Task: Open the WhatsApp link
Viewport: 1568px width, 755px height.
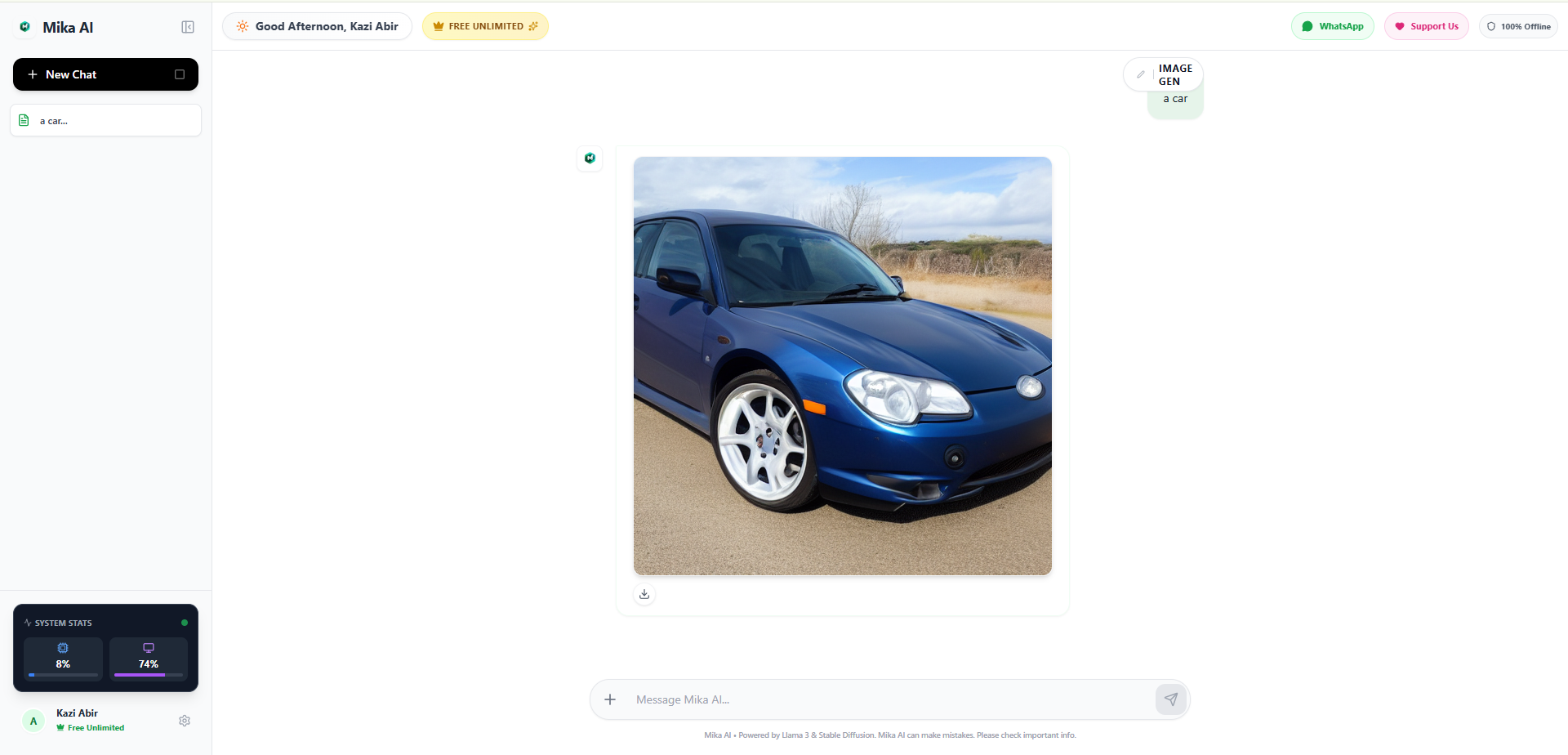Action: [1332, 26]
